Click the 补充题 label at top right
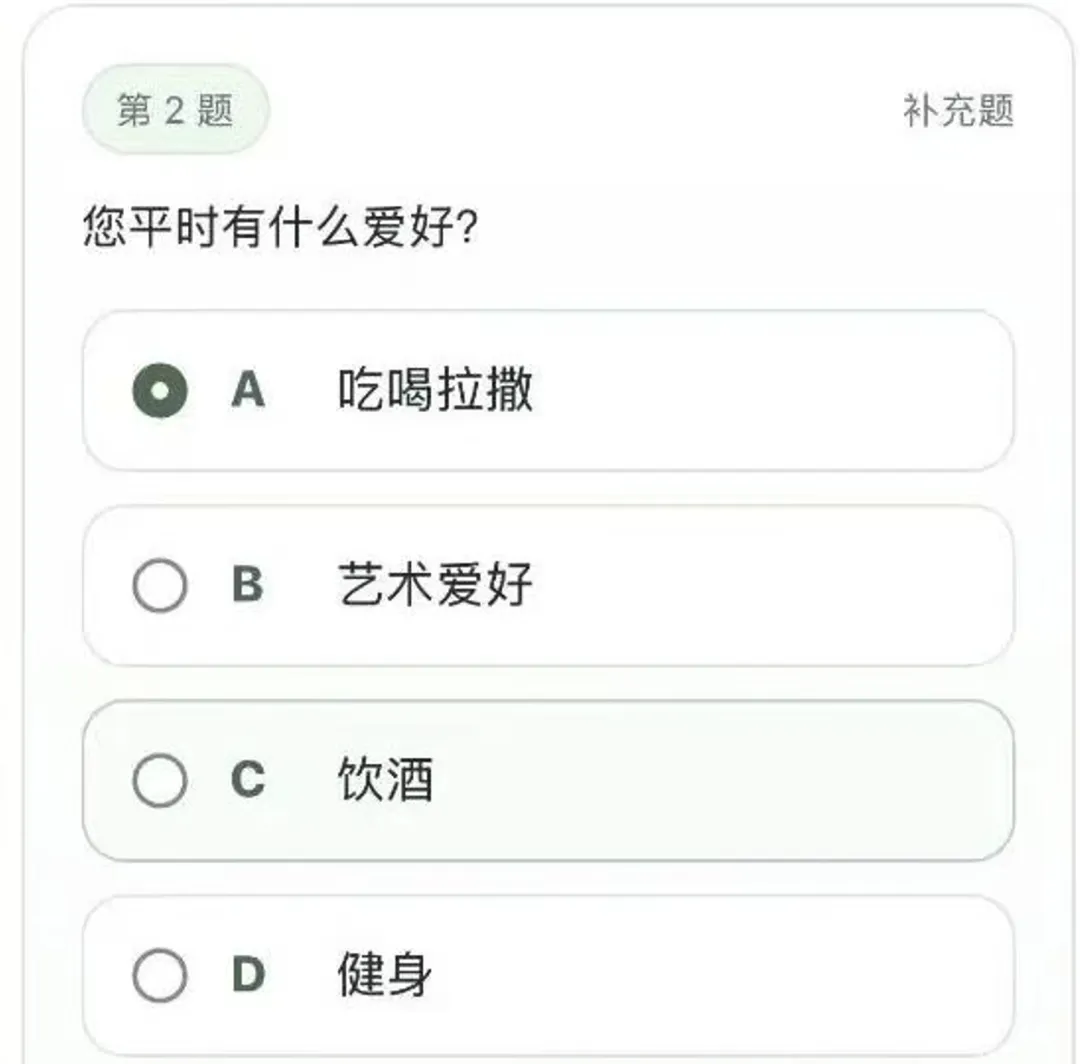Viewport: 1080px width, 1064px height. point(958,110)
